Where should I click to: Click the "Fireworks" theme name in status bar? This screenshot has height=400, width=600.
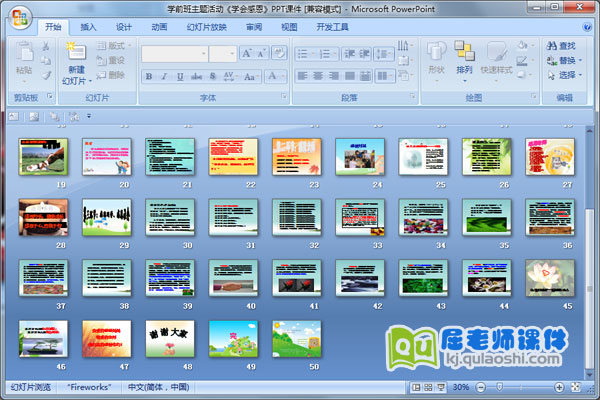89,387
